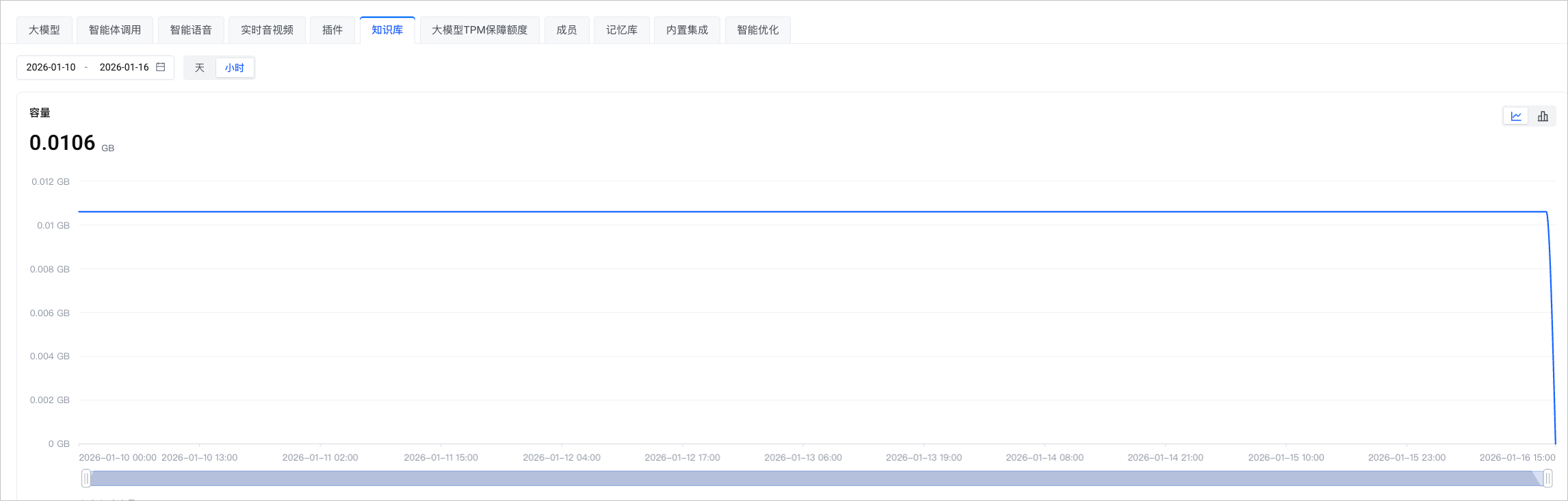Click the calendar icon in date range

[161, 67]
